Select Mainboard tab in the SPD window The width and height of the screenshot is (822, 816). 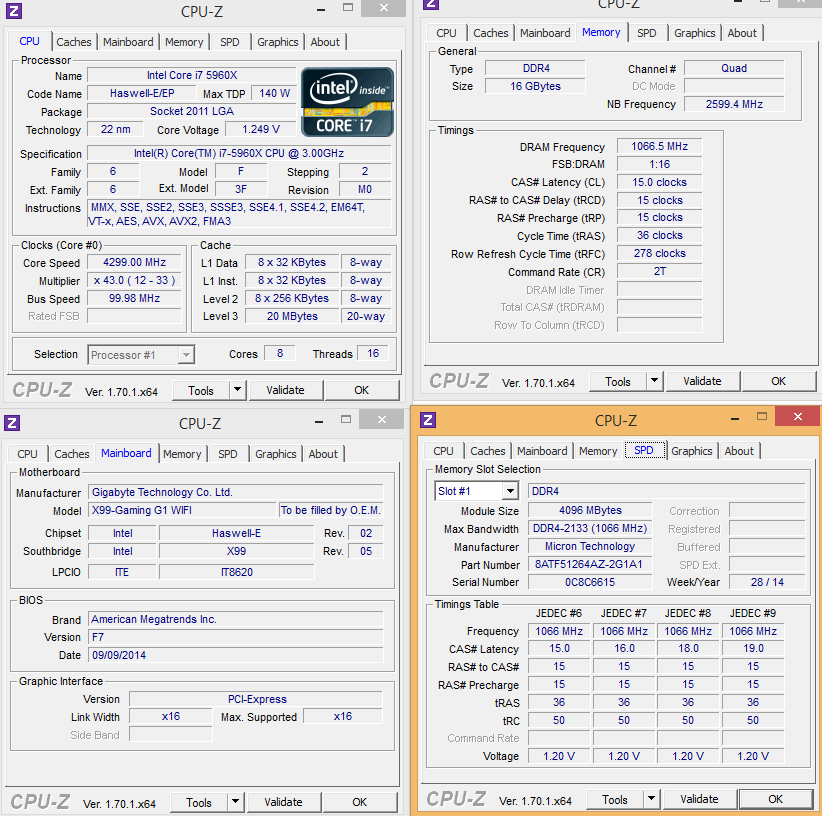point(542,451)
